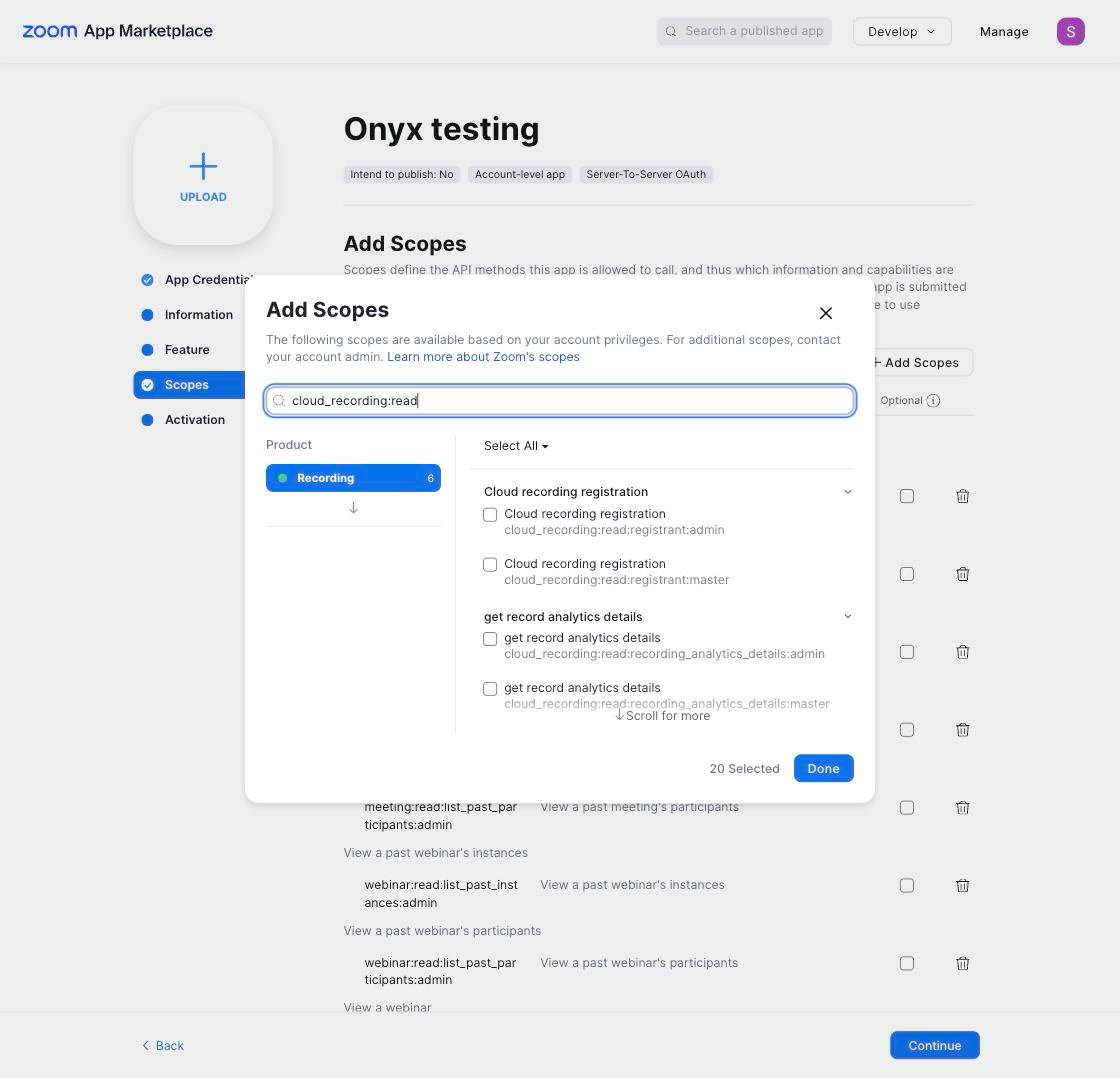The width and height of the screenshot is (1120, 1078).
Task: Check cloud_recording:read:recording_analytics_details:master scope
Action: [490, 689]
